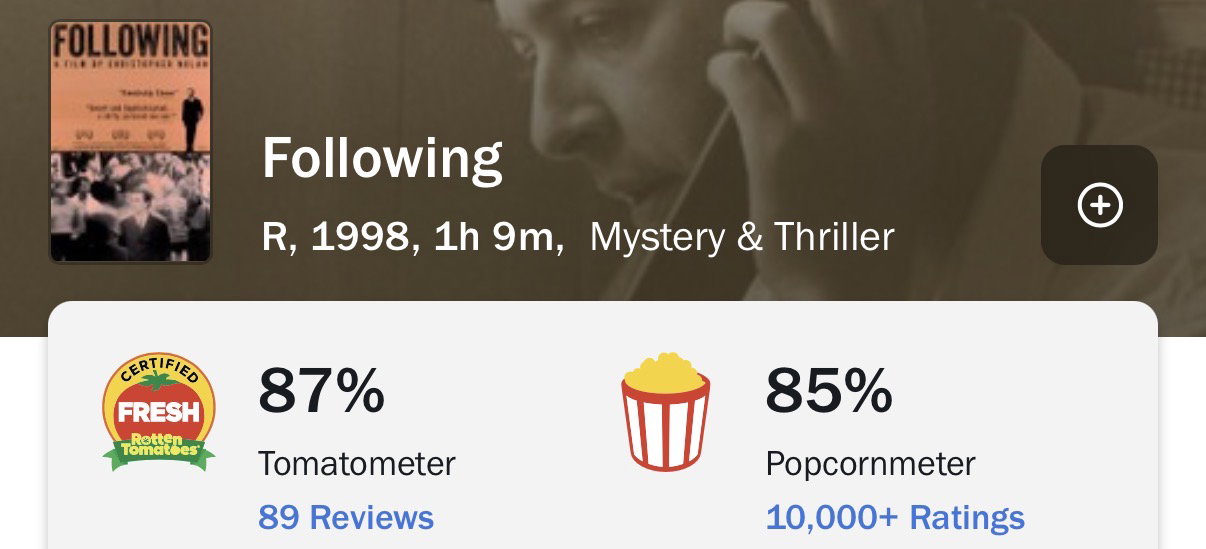The width and height of the screenshot is (1206, 549).
Task: Click the Tomatometer label
Action: [357, 464]
